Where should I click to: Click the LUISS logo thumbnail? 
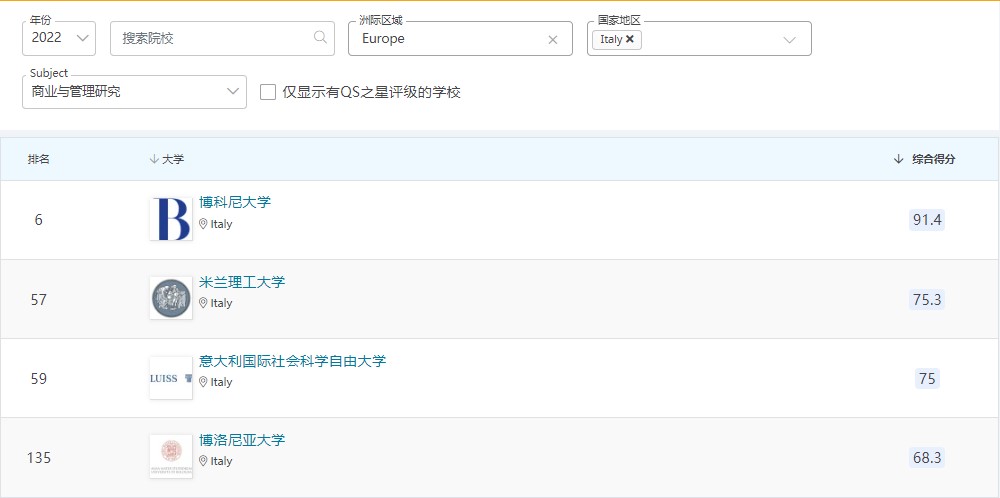click(171, 377)
